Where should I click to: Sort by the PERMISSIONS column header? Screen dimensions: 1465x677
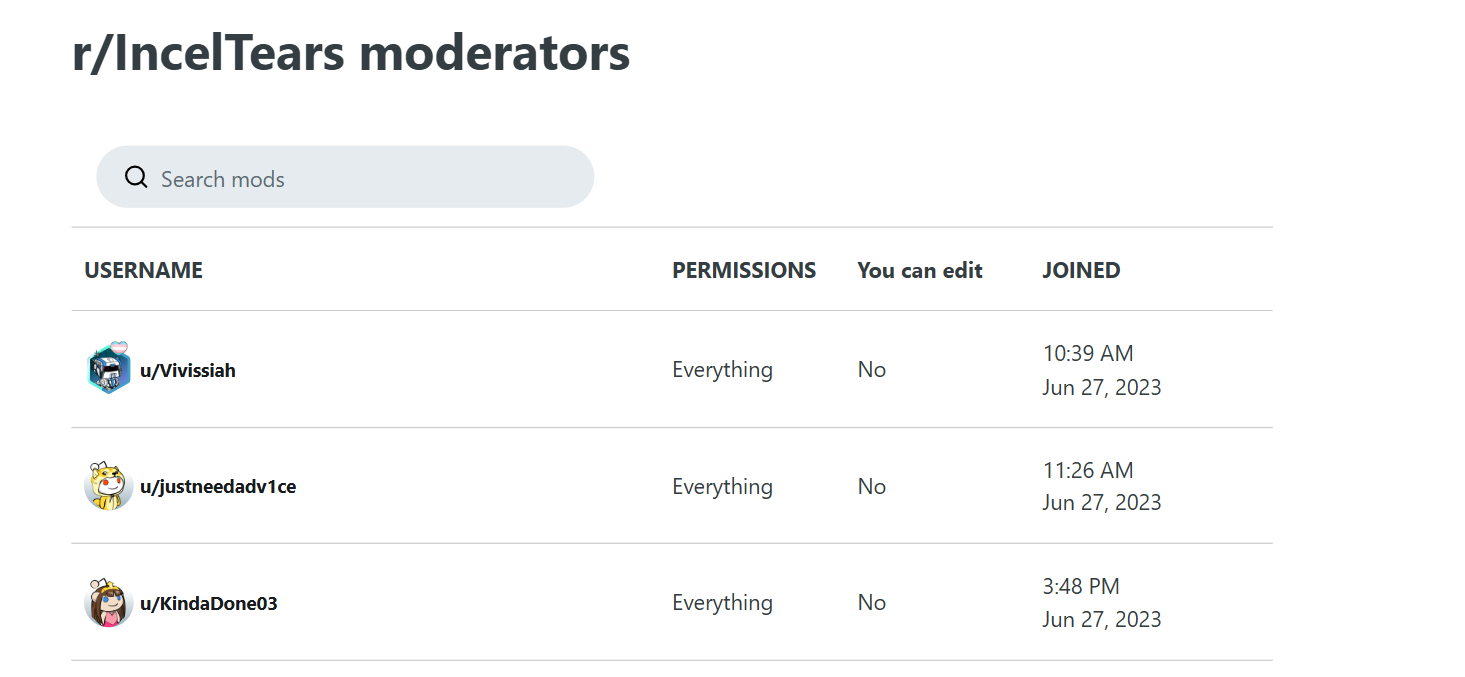[744, 270]
